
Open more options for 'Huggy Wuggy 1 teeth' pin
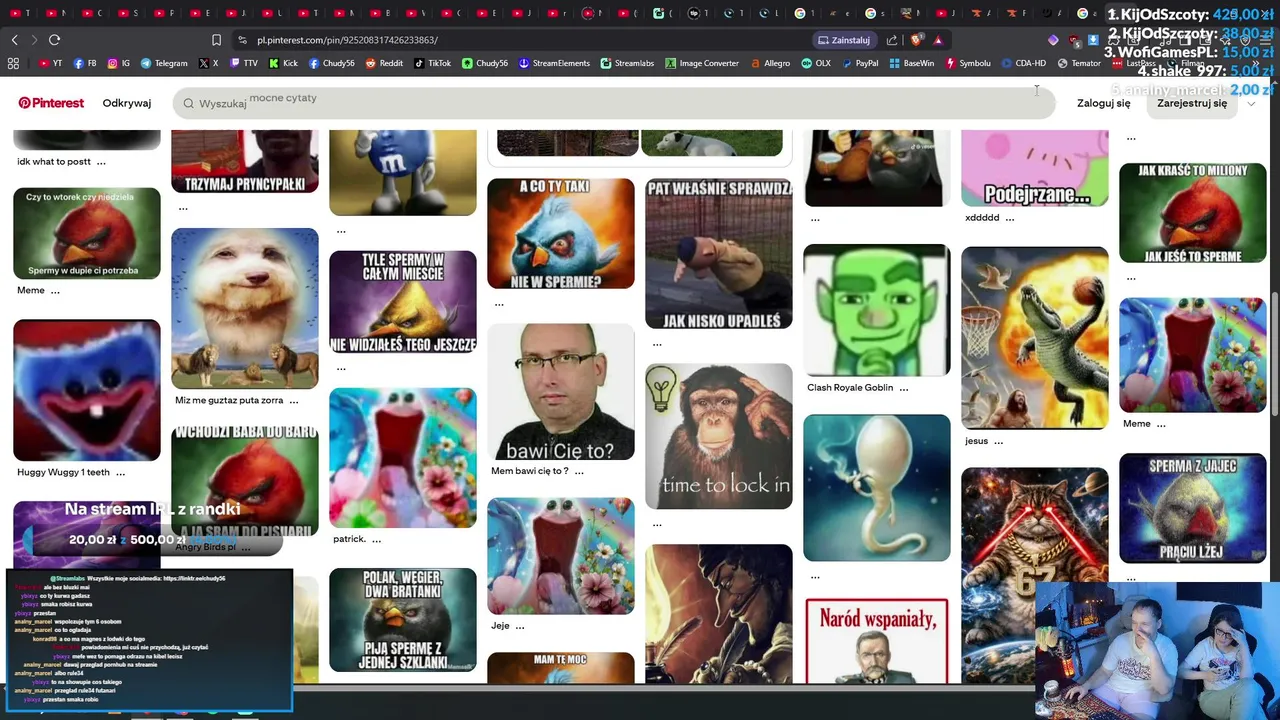(x=120, y=473)
